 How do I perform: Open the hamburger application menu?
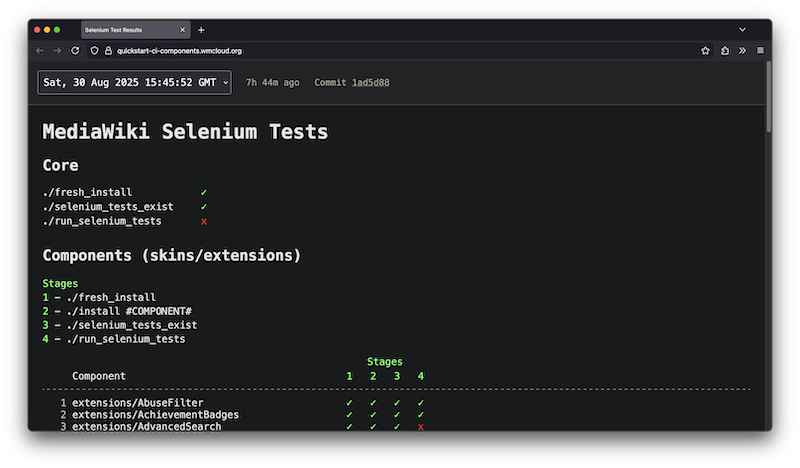click(x=760, y=51)
